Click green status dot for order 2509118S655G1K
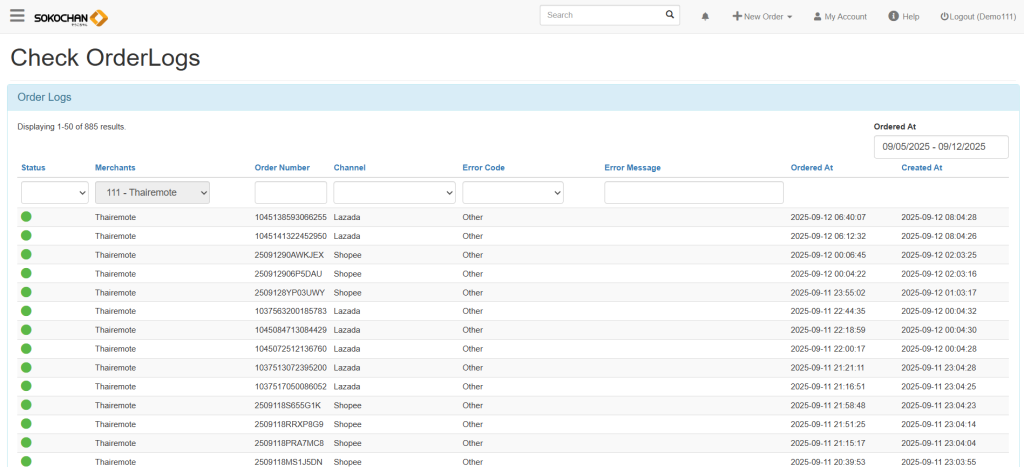 click(26, 405)
